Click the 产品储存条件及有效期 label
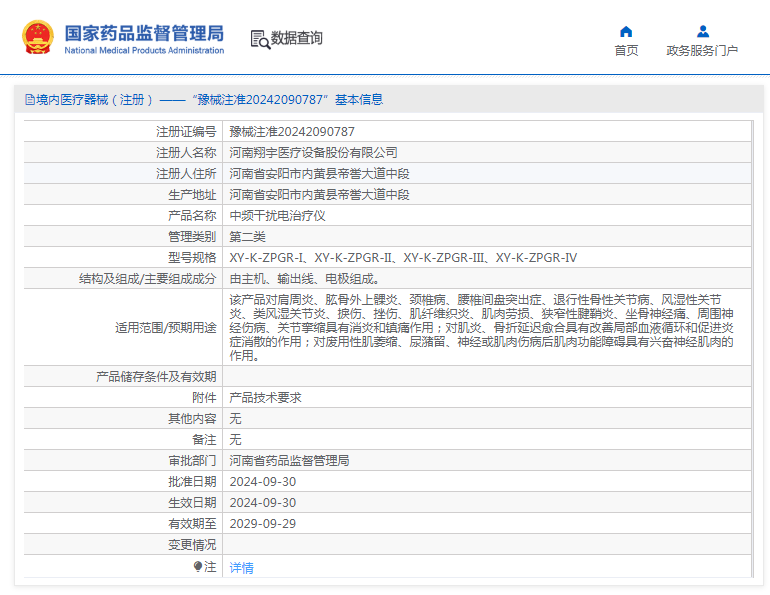The width and height of the screenshot is (770, 595). (156, 377)
